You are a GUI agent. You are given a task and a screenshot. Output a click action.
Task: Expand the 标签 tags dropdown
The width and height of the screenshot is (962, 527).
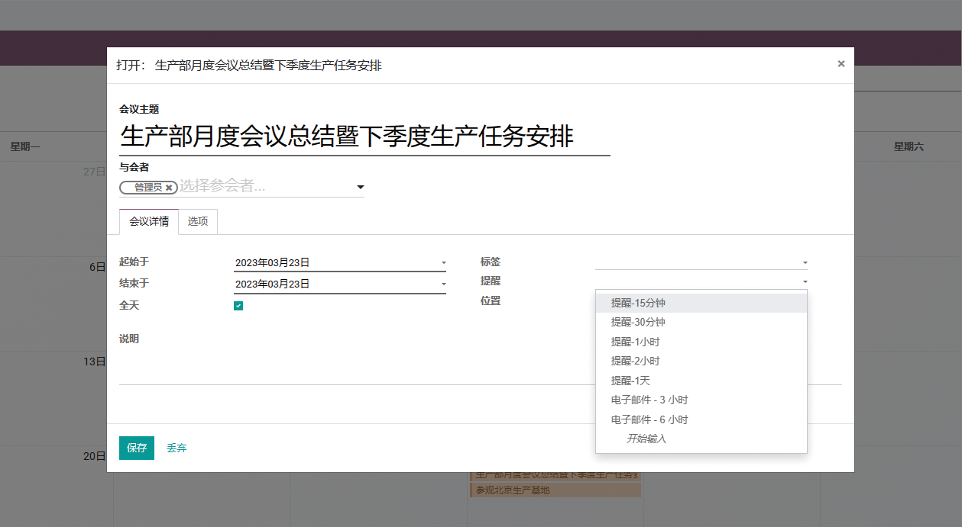coord(700,263)
